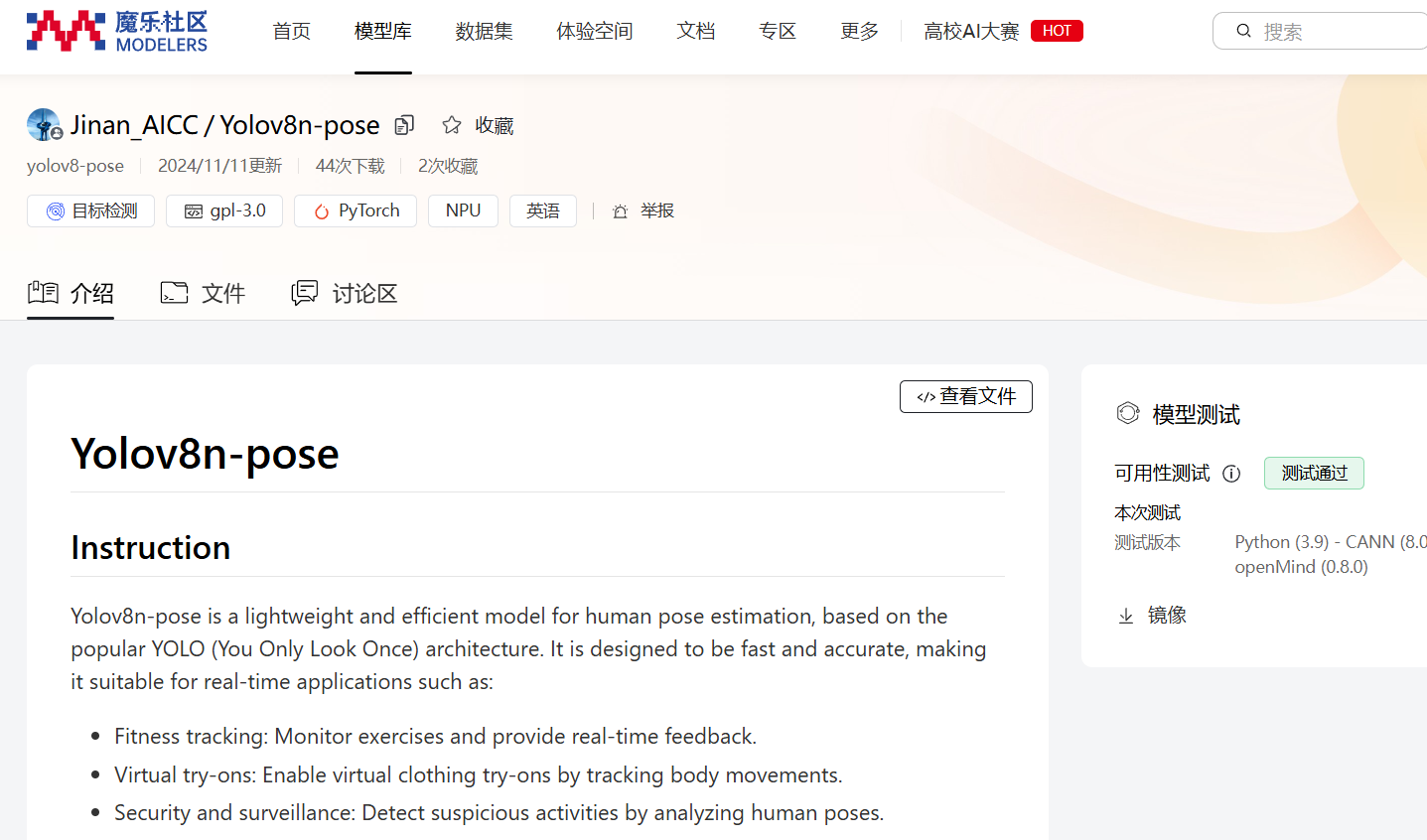Open the 专区 navigation menu
The height and width of the screenshot is (840, 1427).
[777, 31]
